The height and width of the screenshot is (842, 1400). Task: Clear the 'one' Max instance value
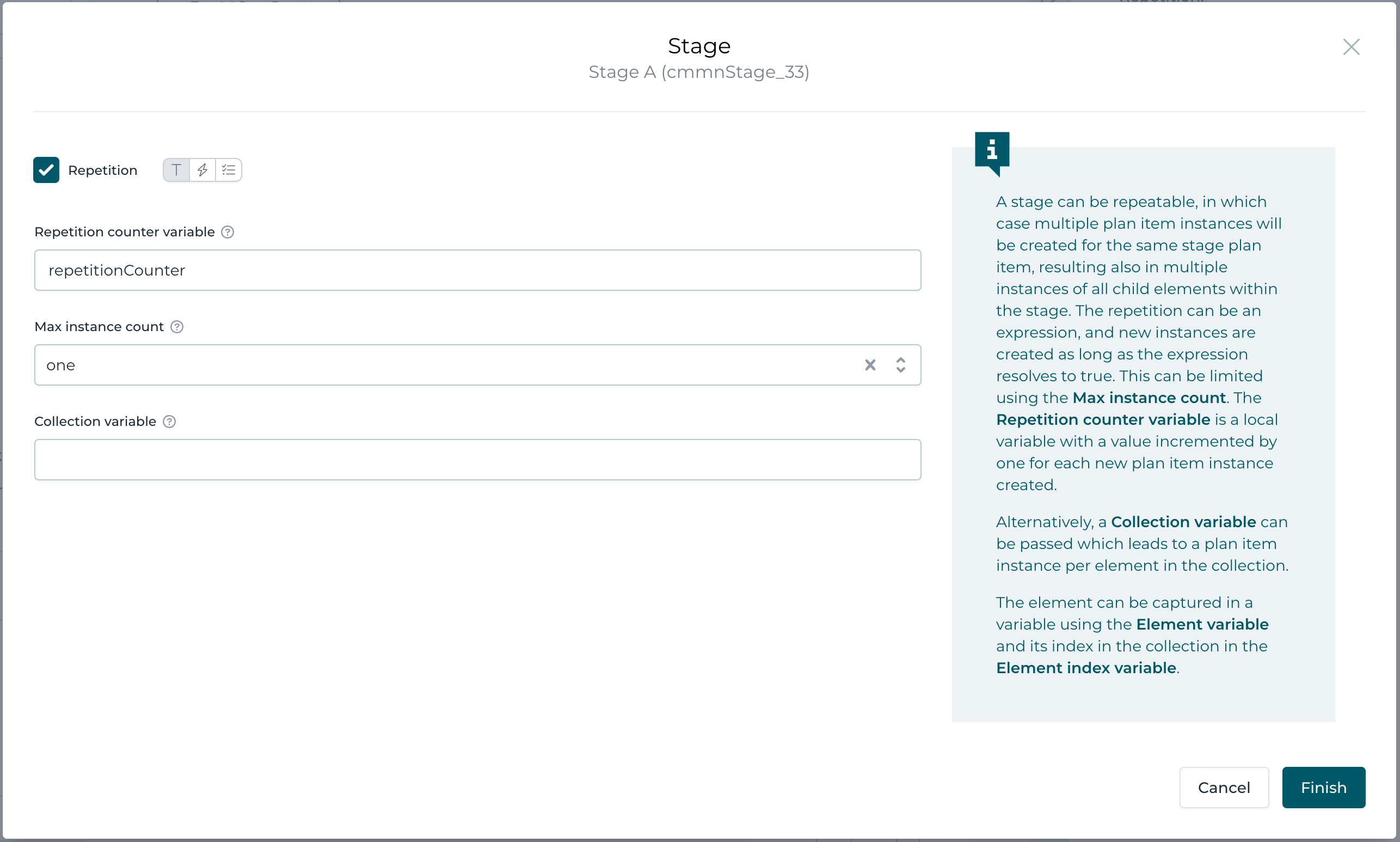870,365
